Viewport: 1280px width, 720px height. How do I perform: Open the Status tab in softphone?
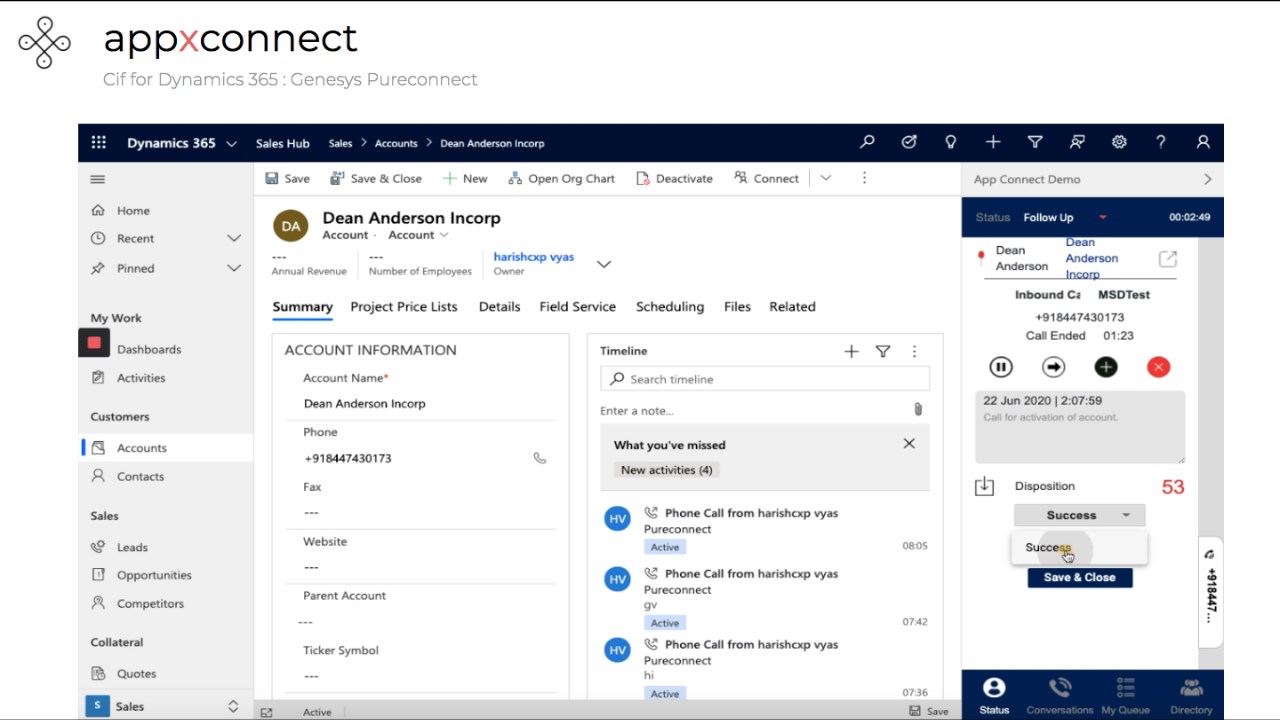[x=994, y=696]
